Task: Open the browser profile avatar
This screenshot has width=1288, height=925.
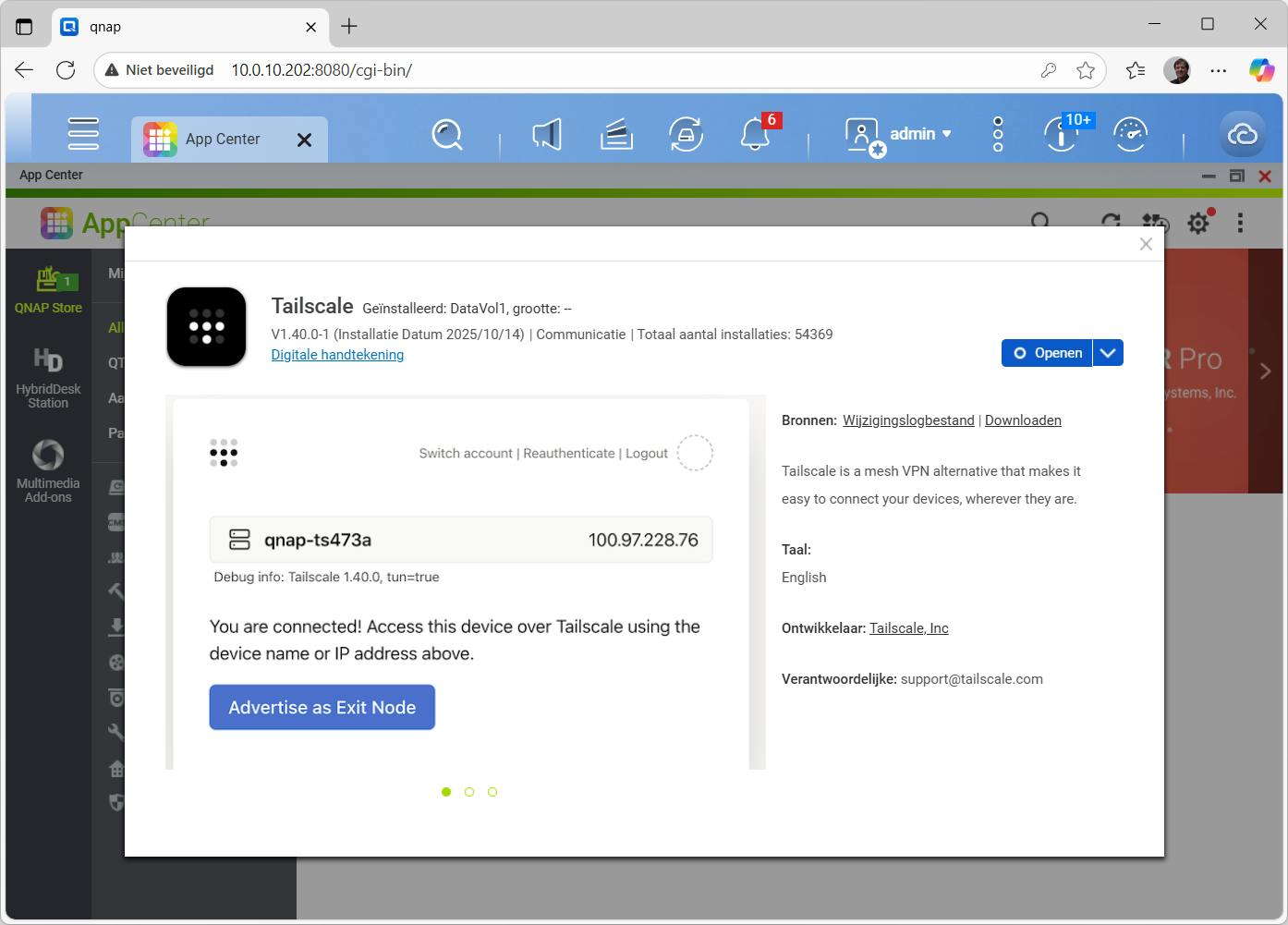Action: tap(1177, 70)
